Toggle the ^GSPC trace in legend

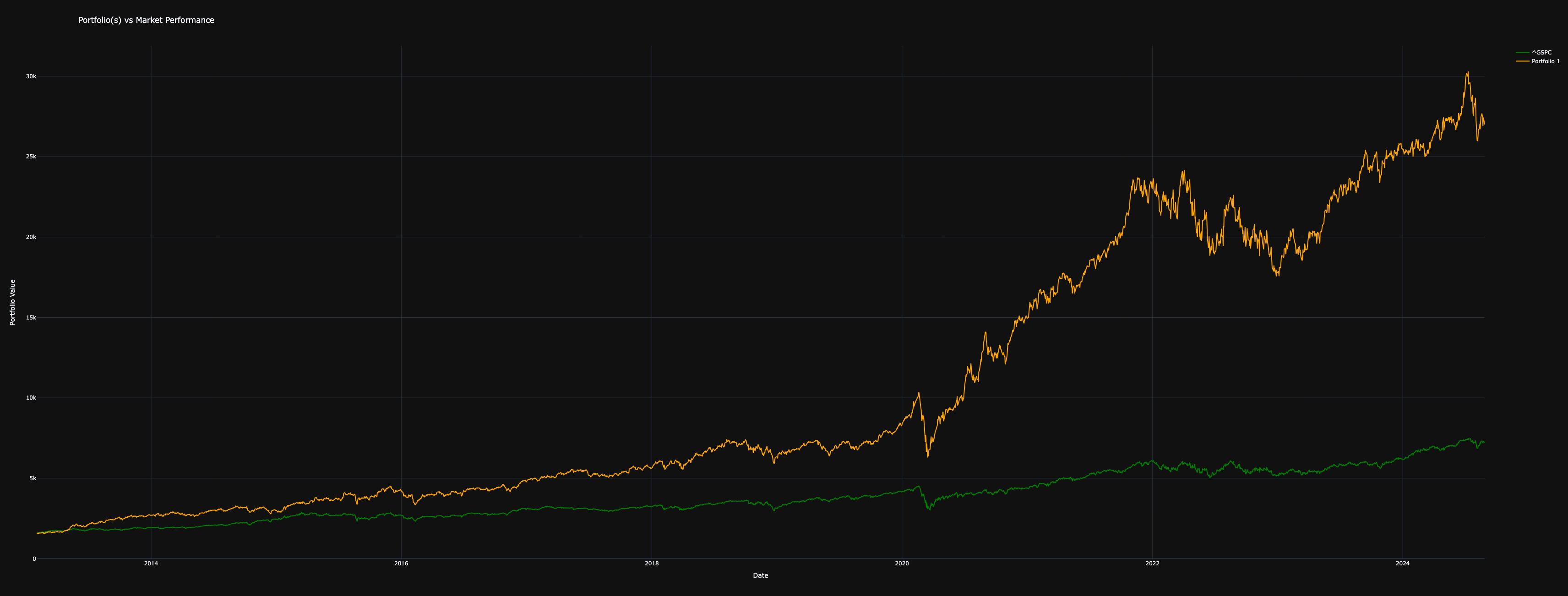point(1541,53)
